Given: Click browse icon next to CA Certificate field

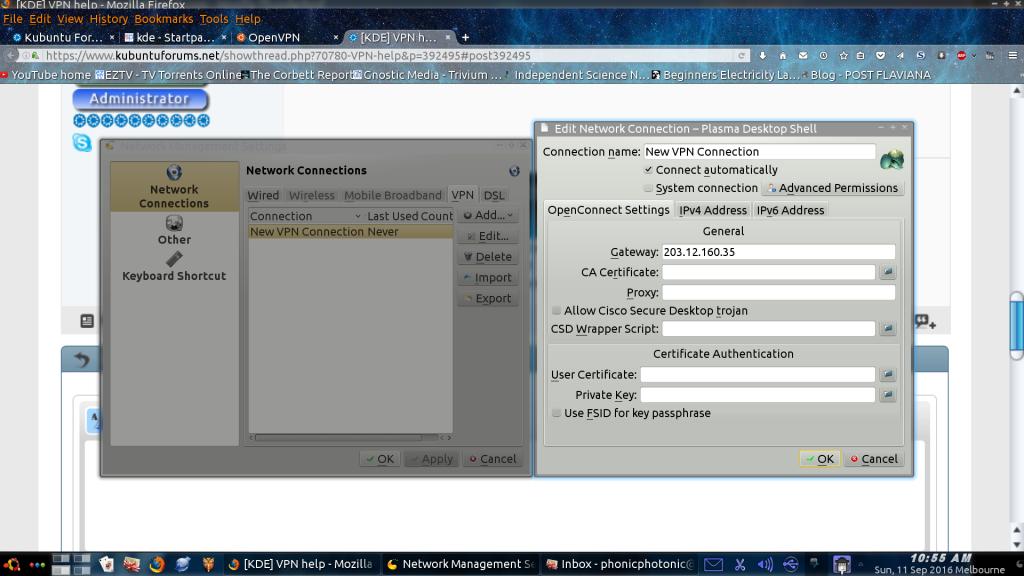Looking at the screenshot, I should pyautogui.click(x=888, y=272).
